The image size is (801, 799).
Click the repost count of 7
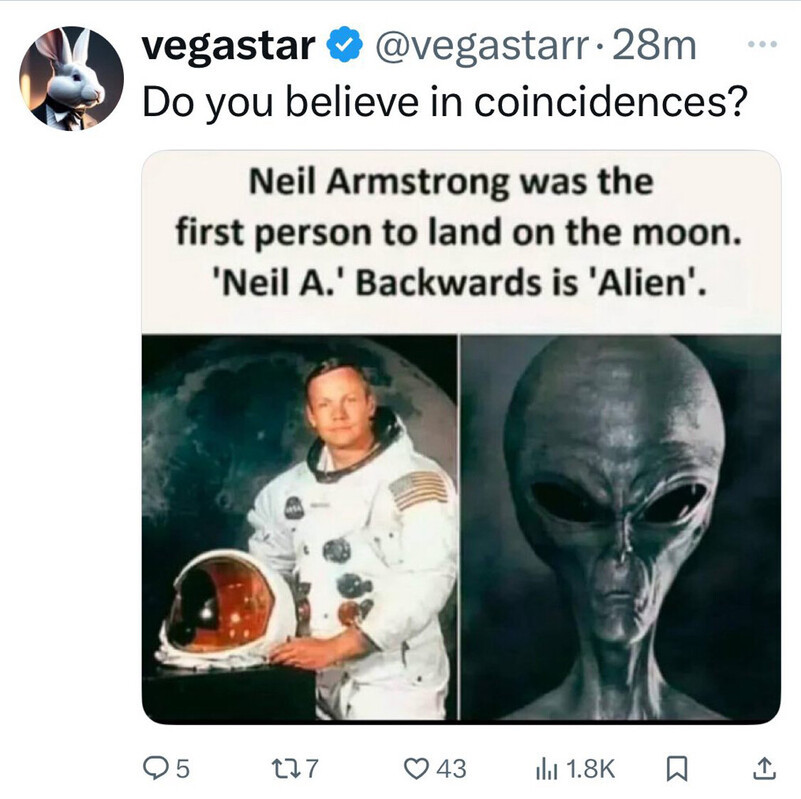click(x=310, y=767)
